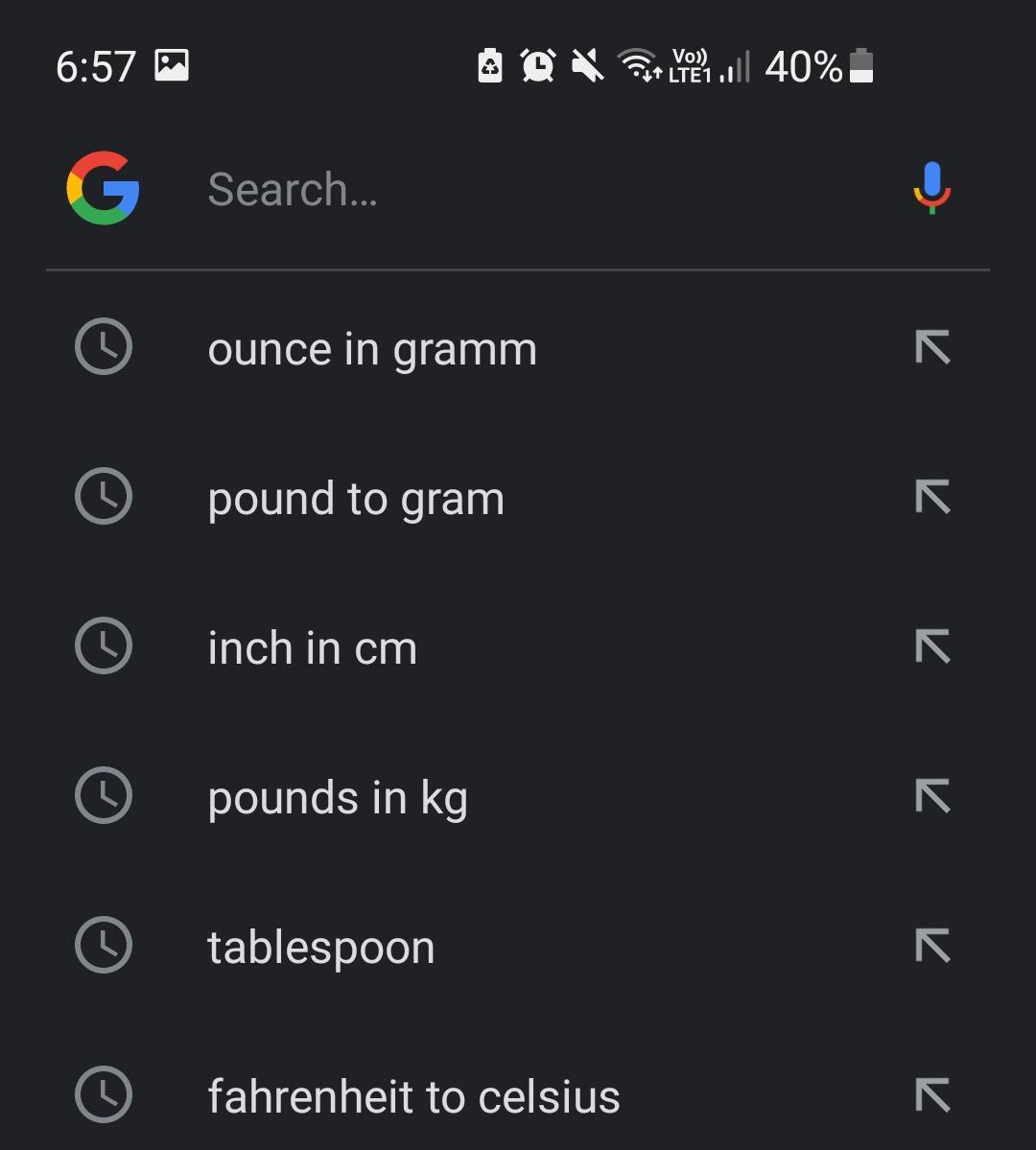Search again for 'ounce in gramm'
The height and width of the screenshot is (1150, 1036).
(372, 349)
